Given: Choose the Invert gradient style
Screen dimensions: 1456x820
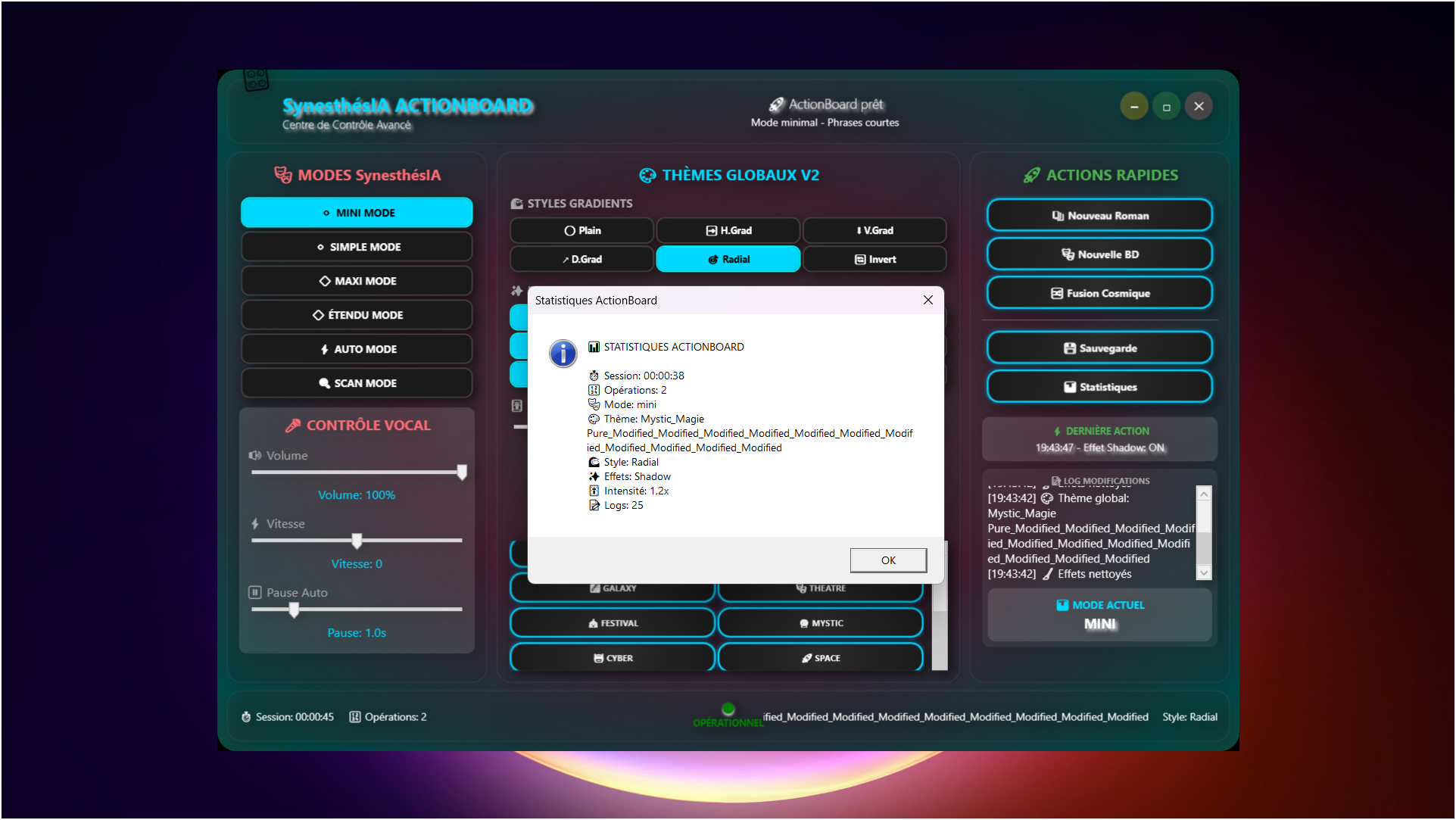Looking at the screenshot, I should click(875, 259).
